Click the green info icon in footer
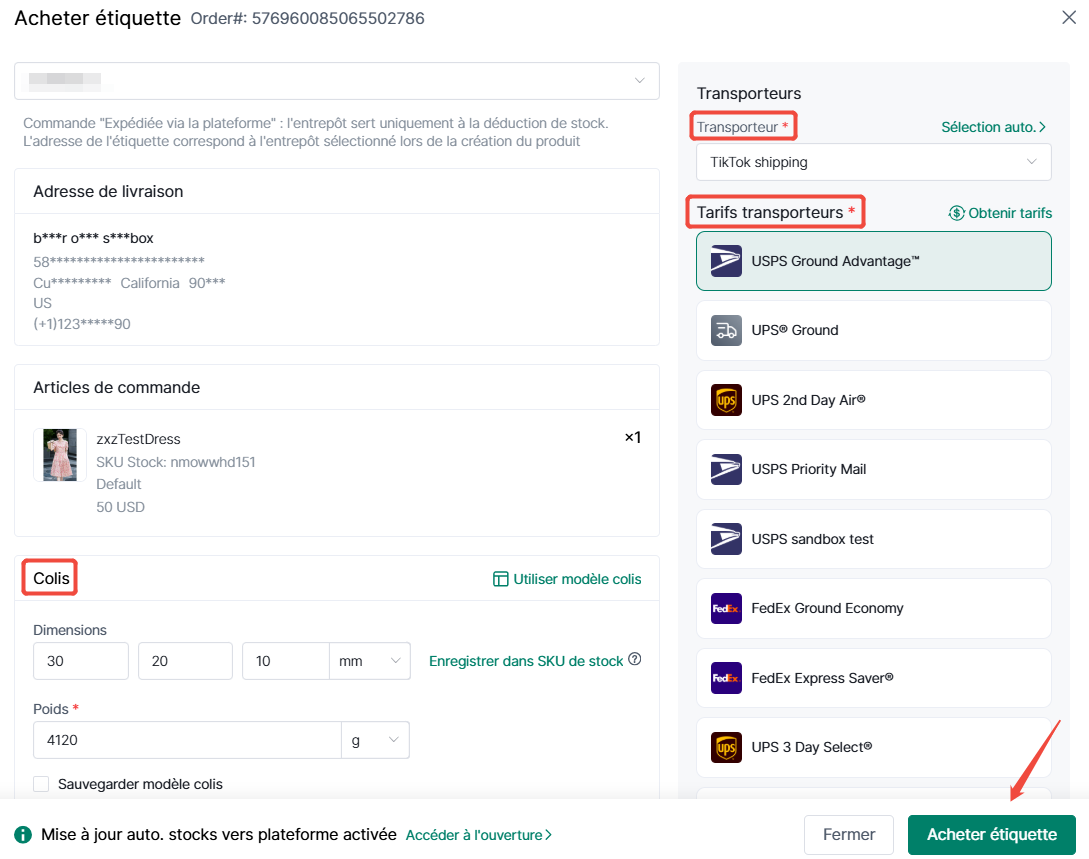This screenshot has width=1089, height=859. tap(23, 835)
